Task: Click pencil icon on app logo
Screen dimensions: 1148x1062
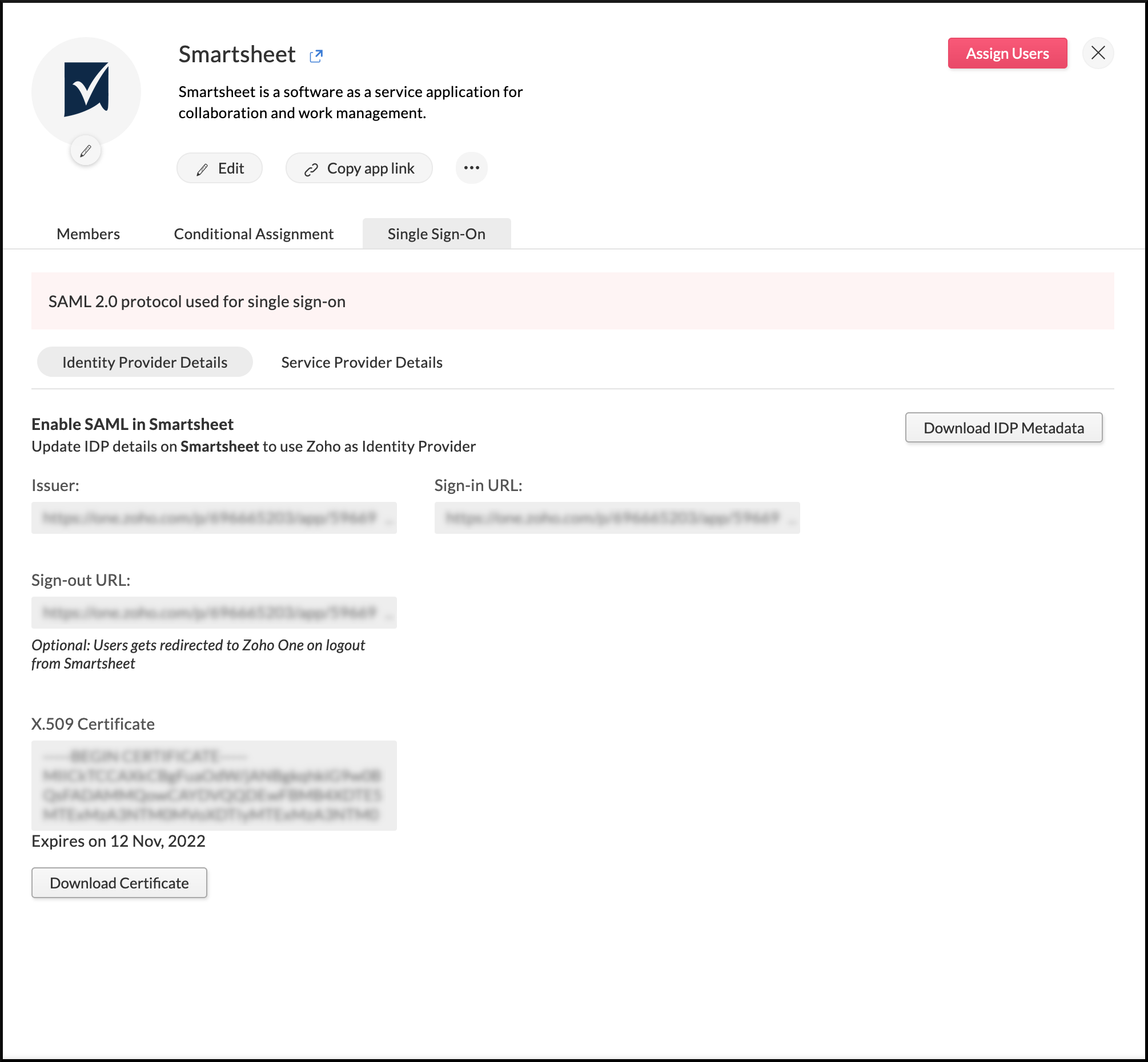Action: tap(86, 151)
